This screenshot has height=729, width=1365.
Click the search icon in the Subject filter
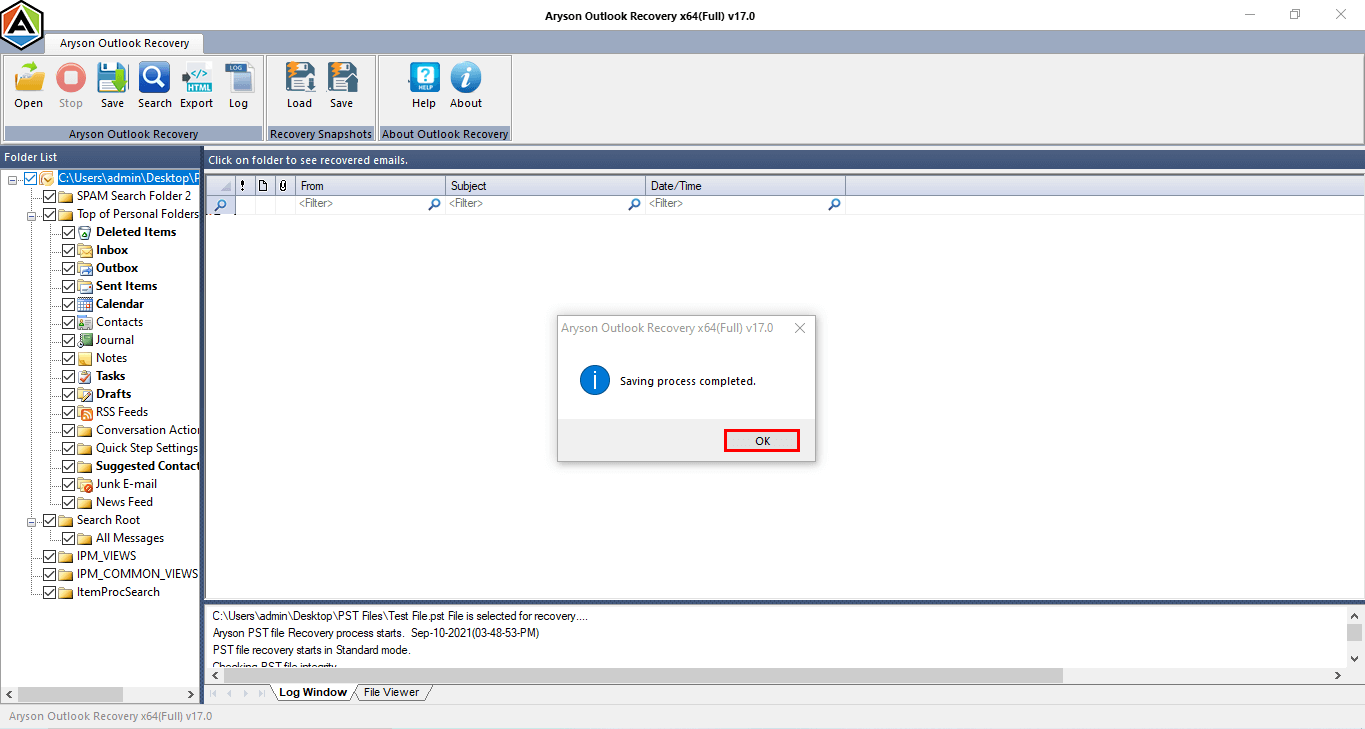click(x=634, y=204)
